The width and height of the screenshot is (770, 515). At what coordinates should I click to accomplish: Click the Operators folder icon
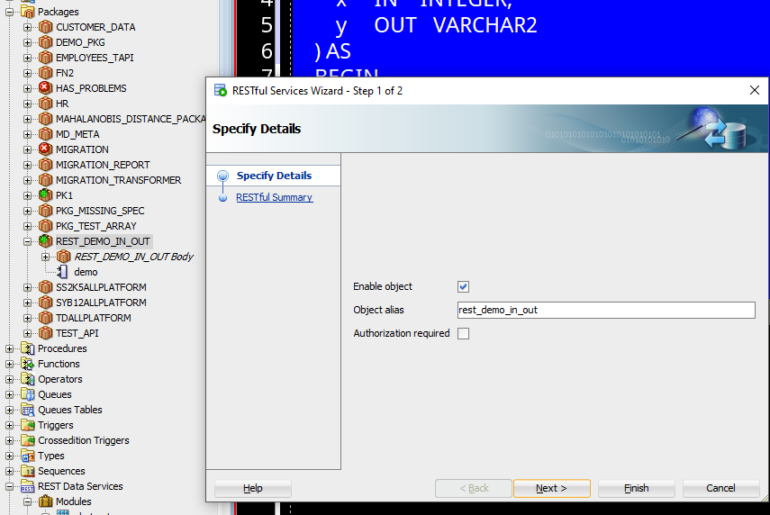[28, 379]
